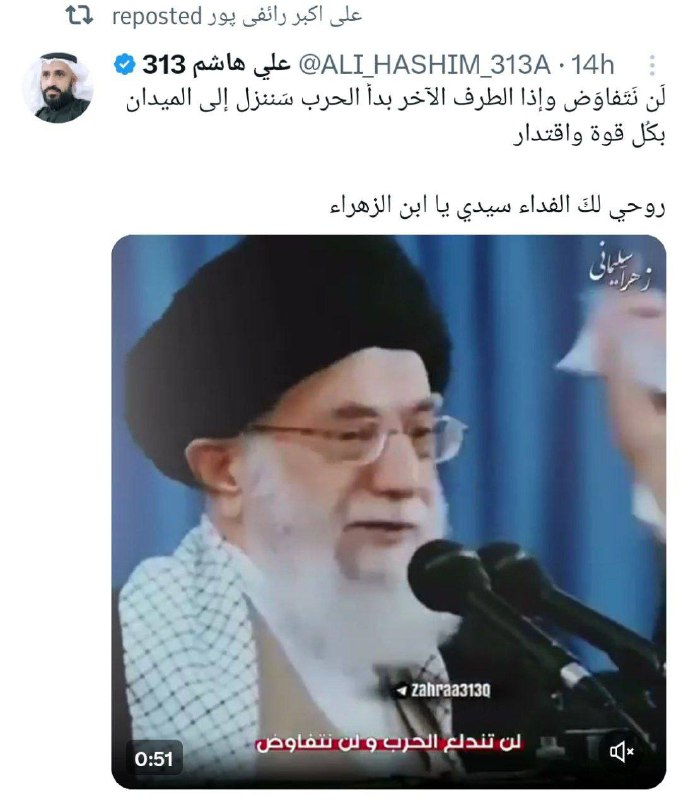
Task: Unmute the video with speaker icon
Action: pyautogui.click(x=621, y=752)
